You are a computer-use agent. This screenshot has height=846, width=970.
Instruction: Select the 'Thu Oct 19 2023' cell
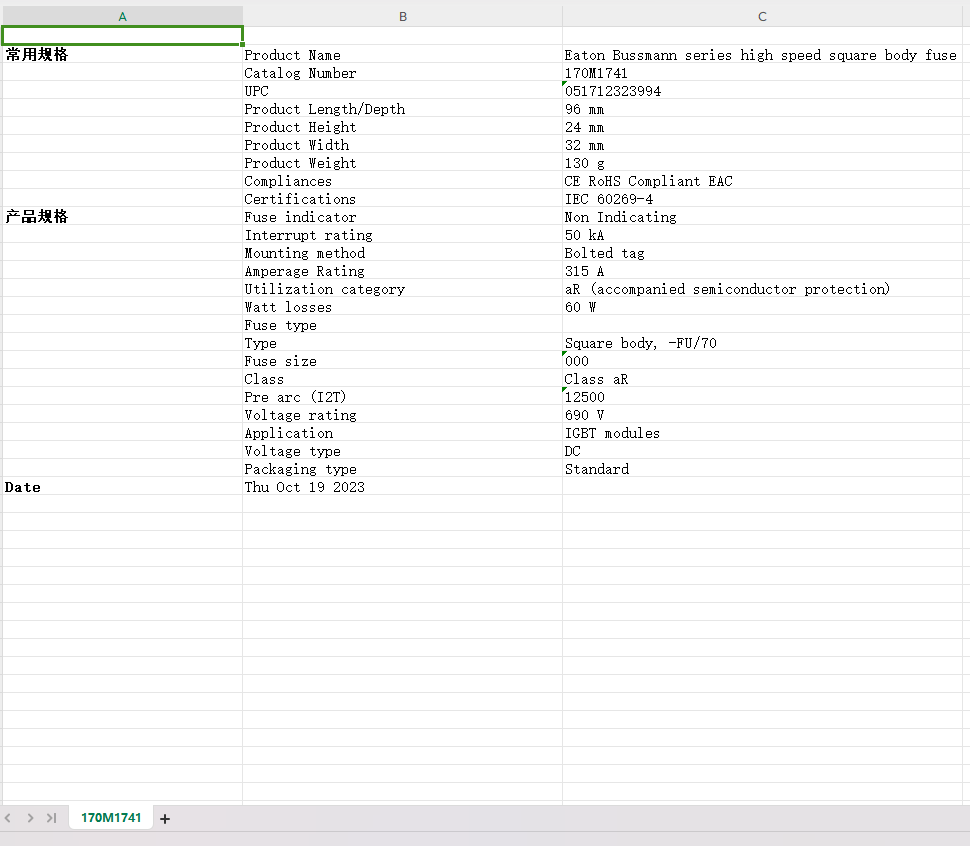click(x=403, y=487)
